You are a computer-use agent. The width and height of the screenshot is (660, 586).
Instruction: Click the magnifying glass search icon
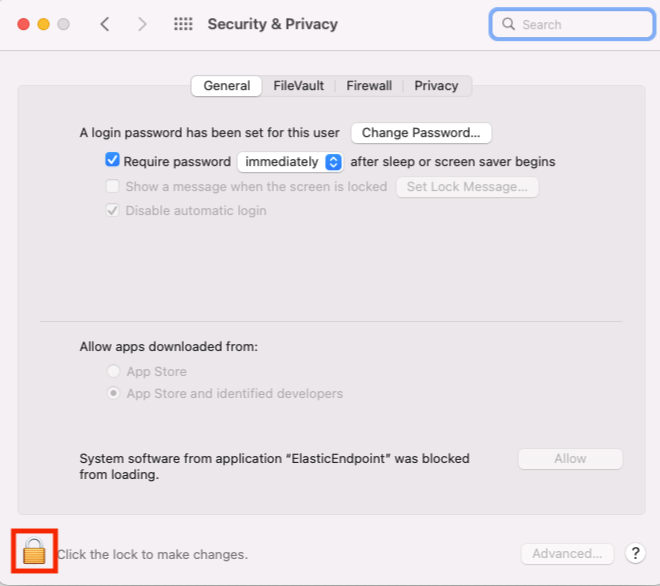pos(508,24)
